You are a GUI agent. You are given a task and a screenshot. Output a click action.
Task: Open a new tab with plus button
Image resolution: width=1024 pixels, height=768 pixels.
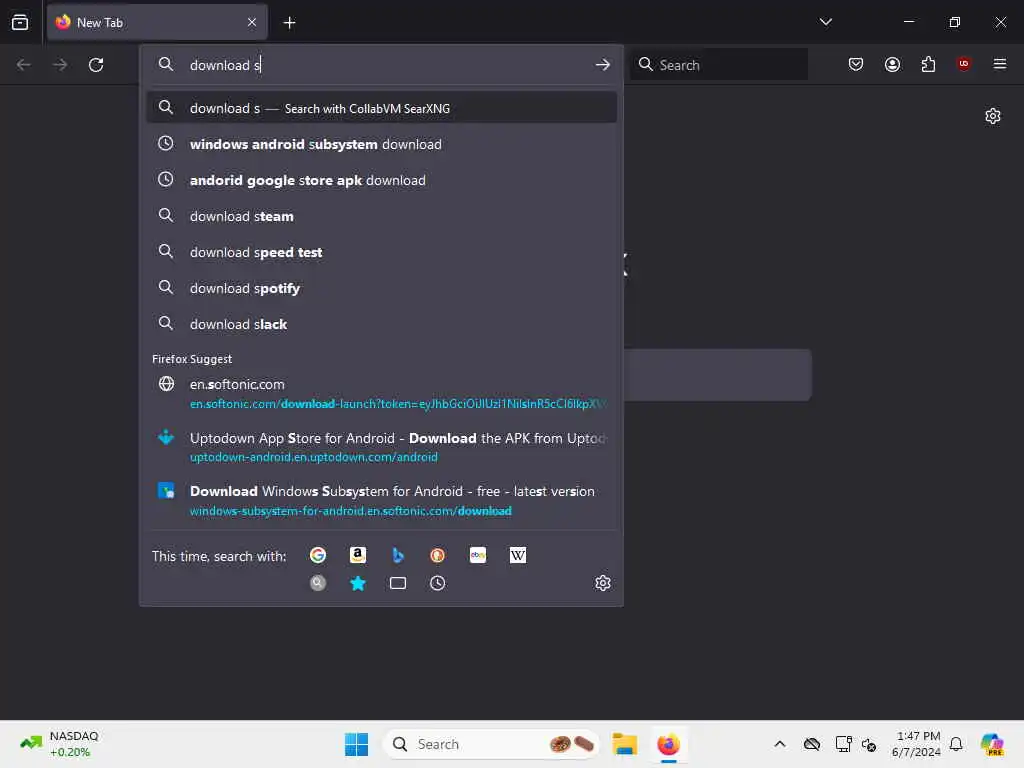(x=289, y=23)
